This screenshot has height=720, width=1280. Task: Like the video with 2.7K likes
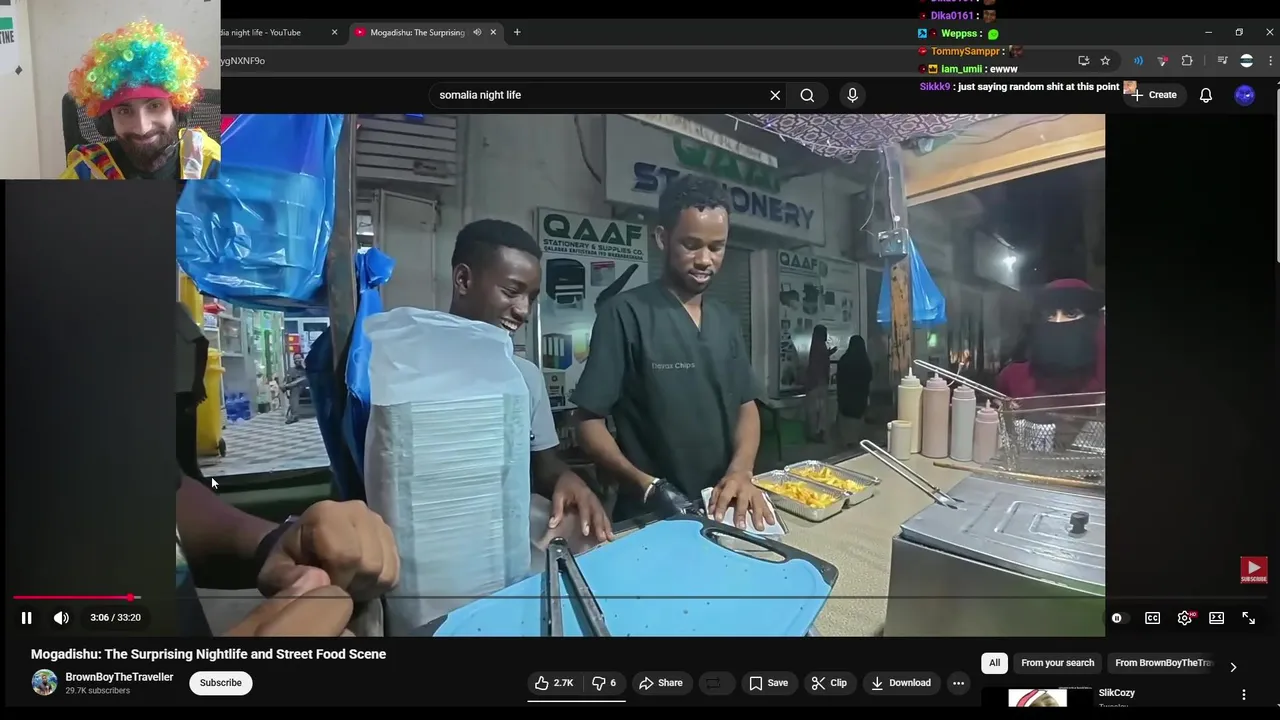point(553,683)
